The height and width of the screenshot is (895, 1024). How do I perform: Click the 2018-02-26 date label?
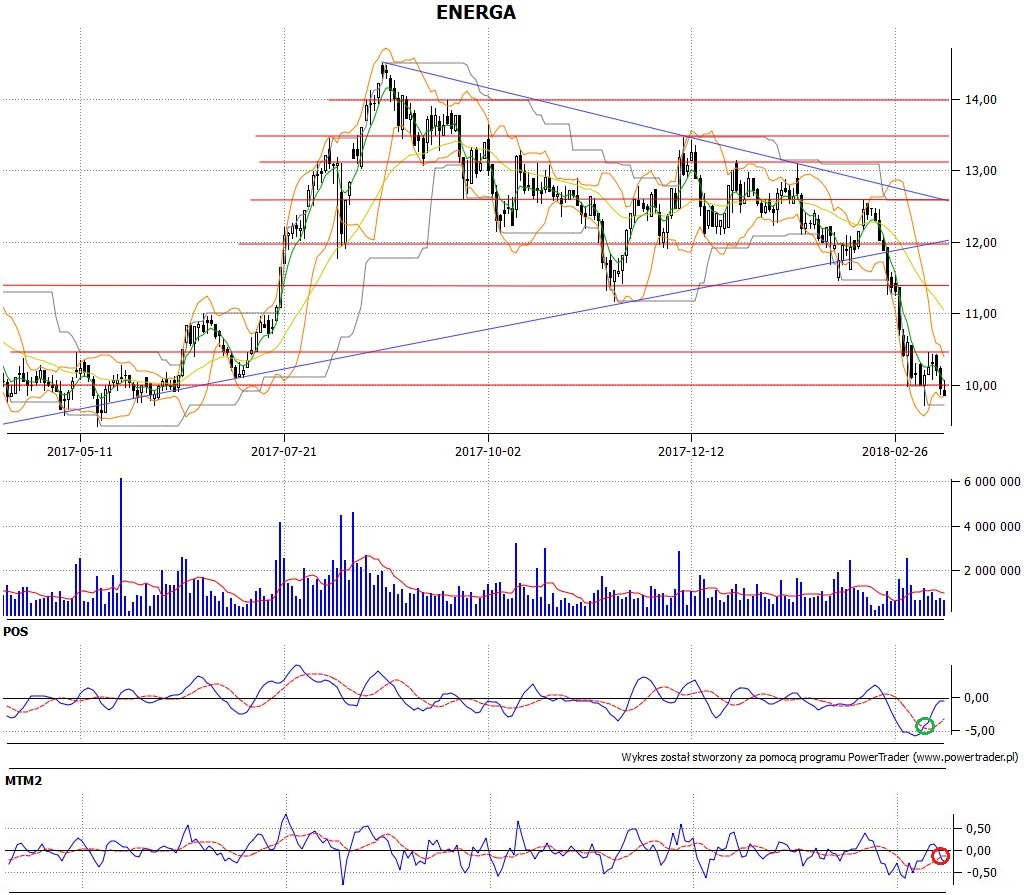point(895,451)
